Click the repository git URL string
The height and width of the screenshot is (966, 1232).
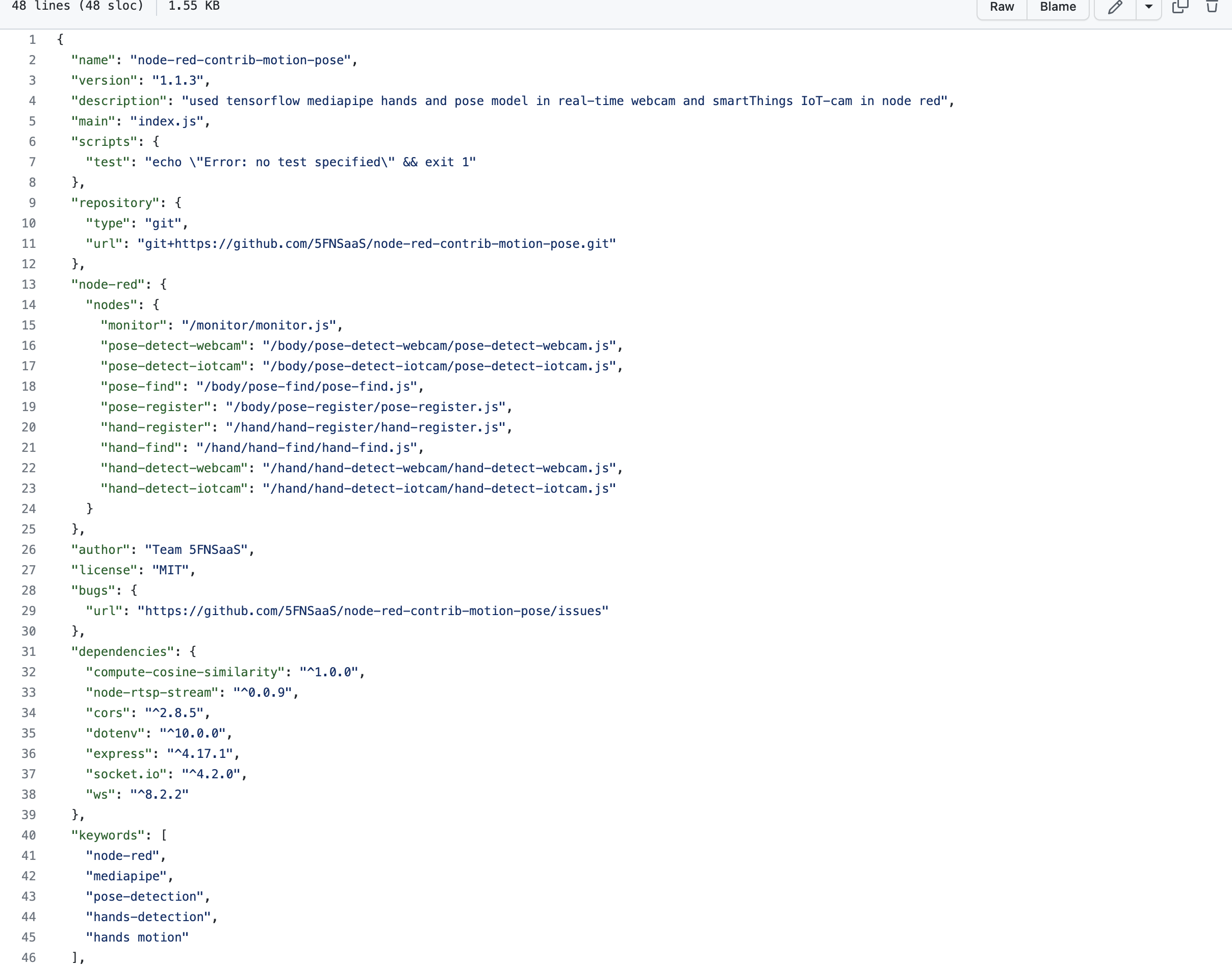point(376,244)
